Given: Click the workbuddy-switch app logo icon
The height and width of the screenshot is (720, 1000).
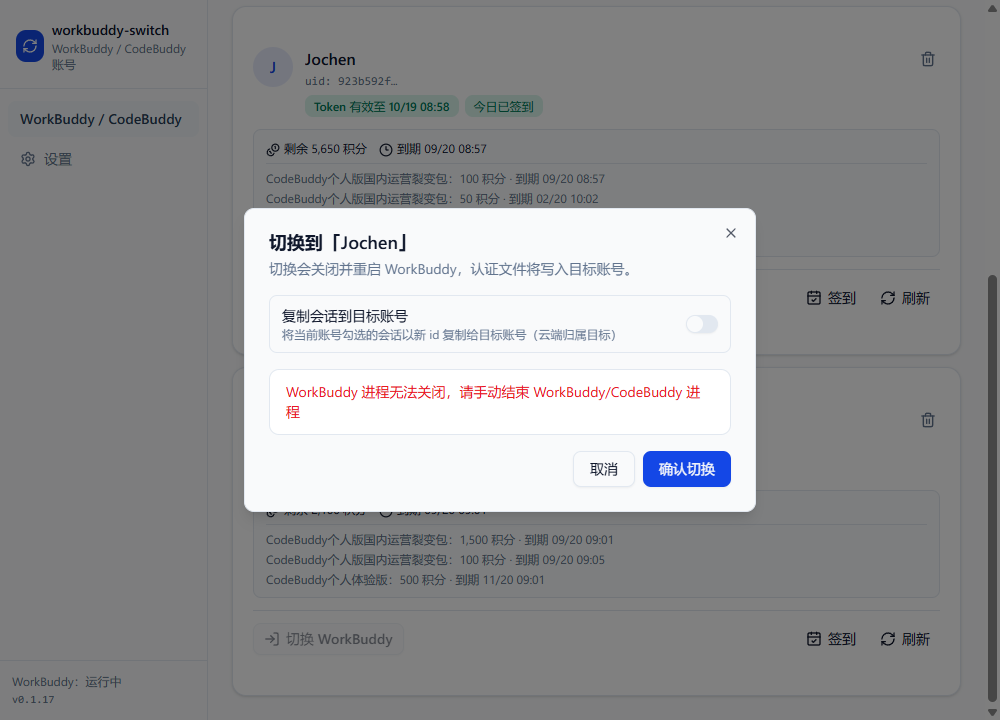Looking at the screenshot, I should 30,46.
